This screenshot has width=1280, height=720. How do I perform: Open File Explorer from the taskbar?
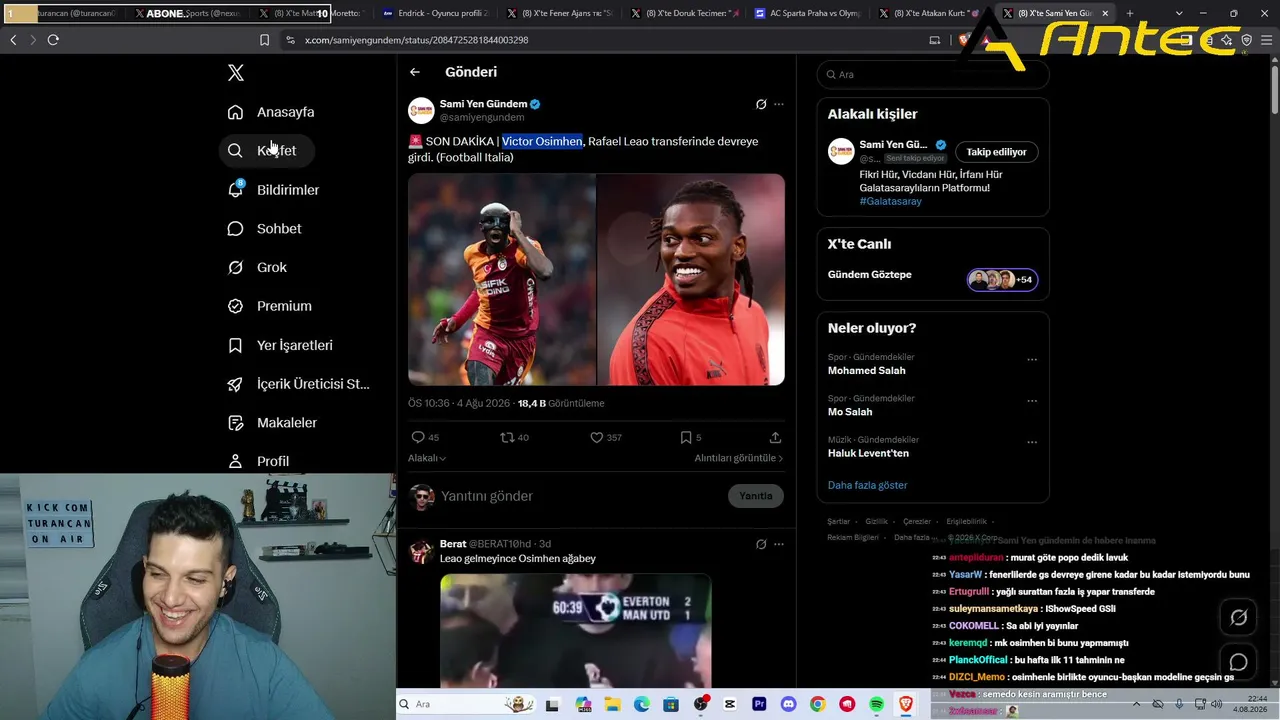[612, 705]
